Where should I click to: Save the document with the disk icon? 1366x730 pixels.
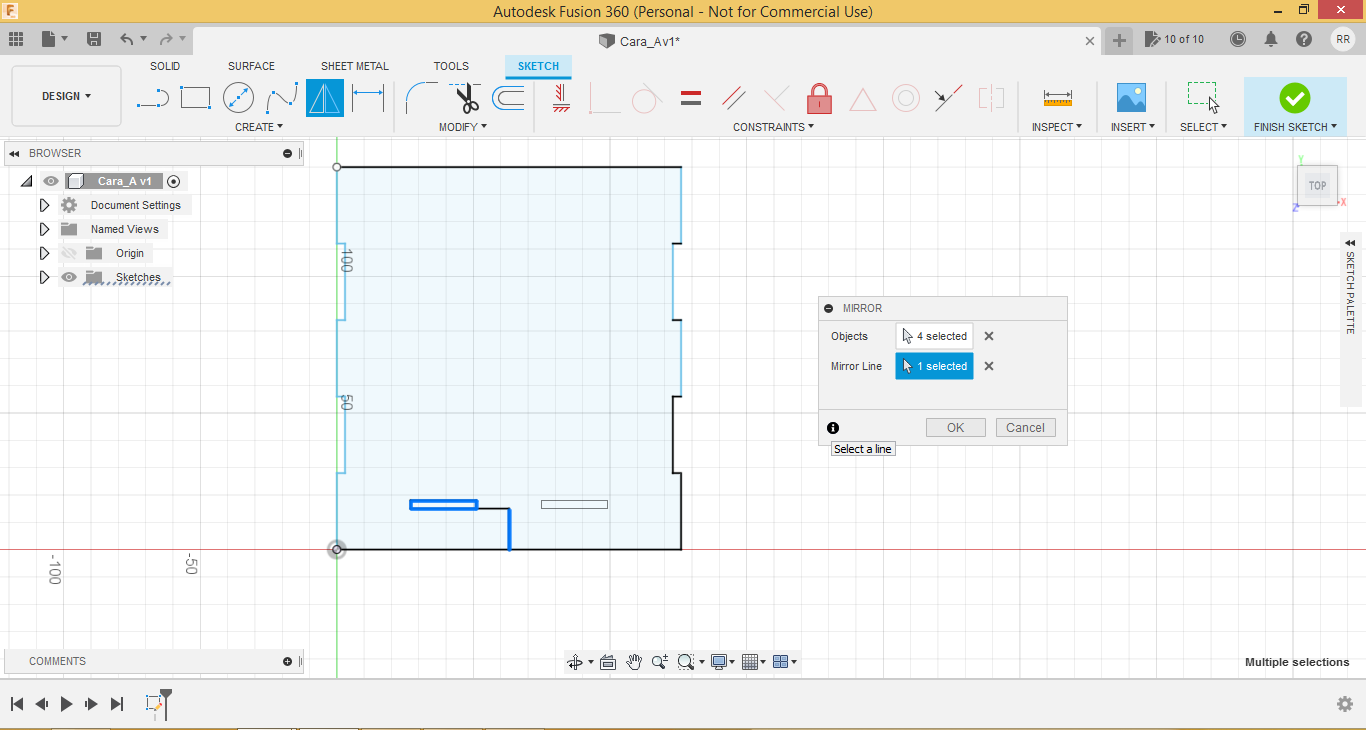(x=94, y=39)
